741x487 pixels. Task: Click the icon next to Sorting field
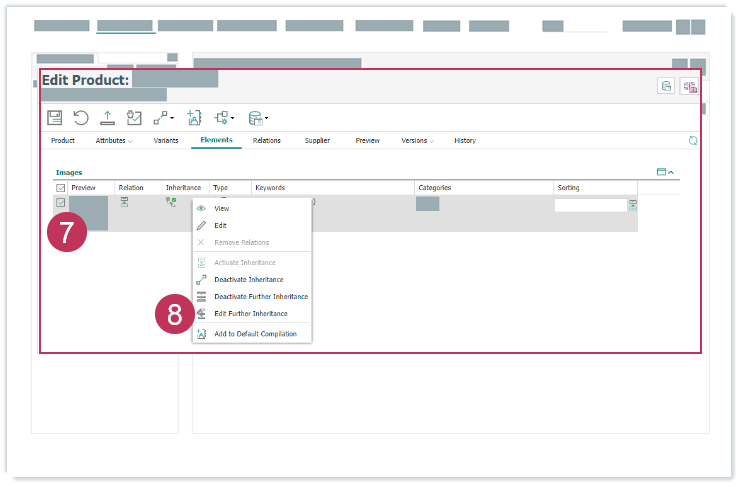point(632,205)
